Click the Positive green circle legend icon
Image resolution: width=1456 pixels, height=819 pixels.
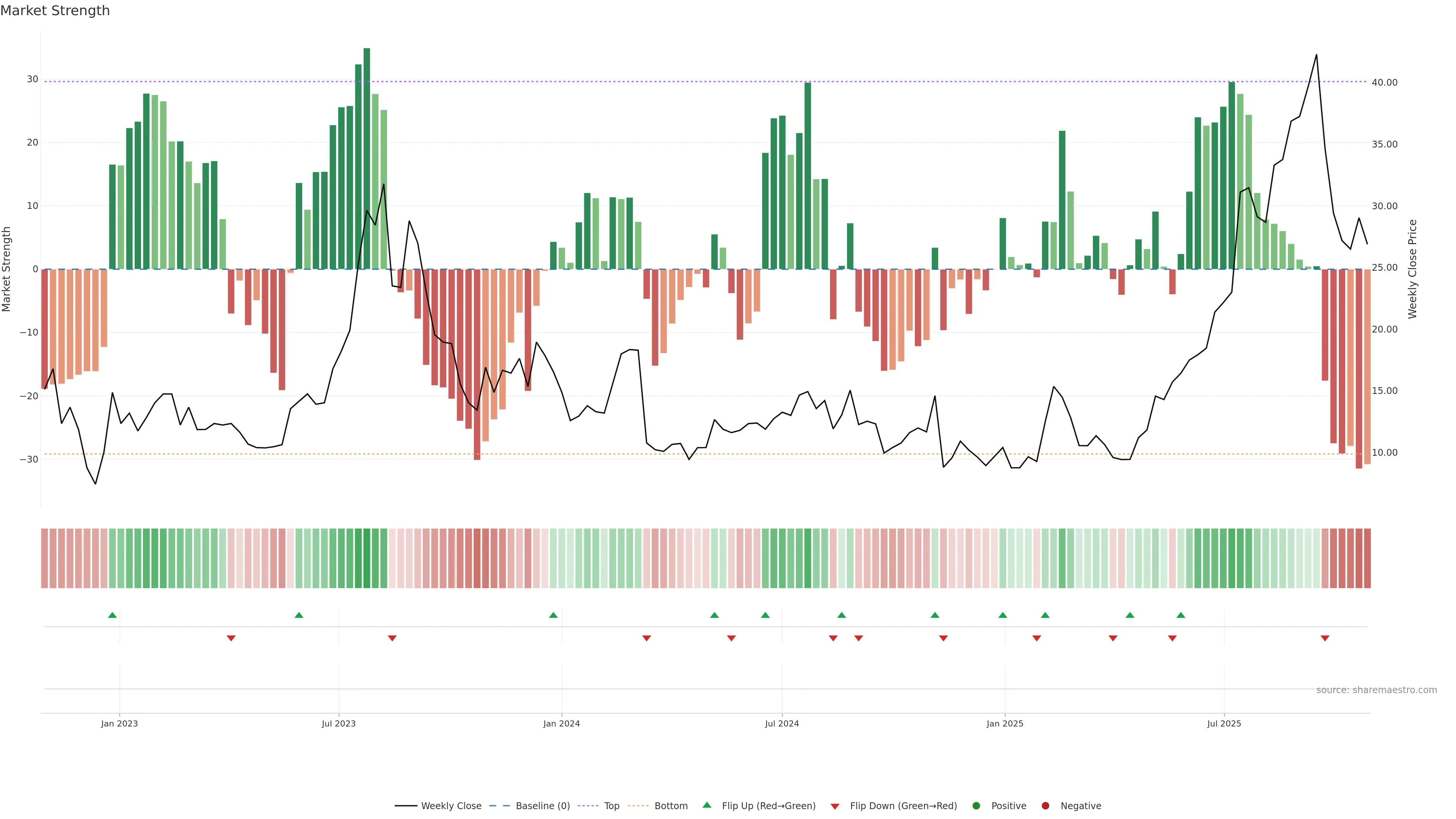976,806
